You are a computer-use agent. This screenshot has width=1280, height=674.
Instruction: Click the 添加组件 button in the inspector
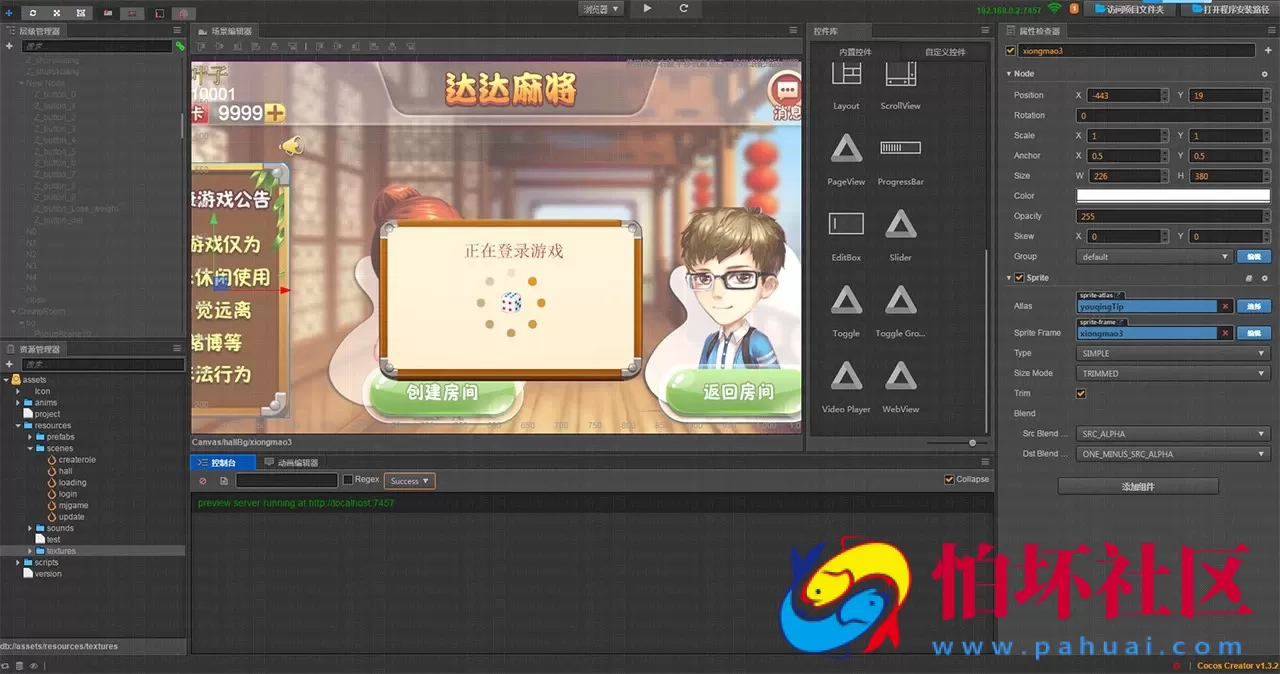(1138, 485)
